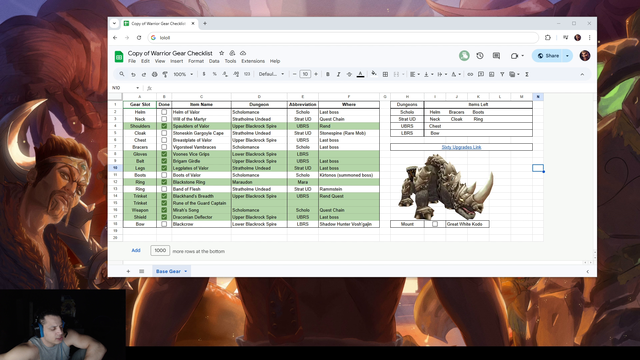Check Done for Bow row

(164, 224)
